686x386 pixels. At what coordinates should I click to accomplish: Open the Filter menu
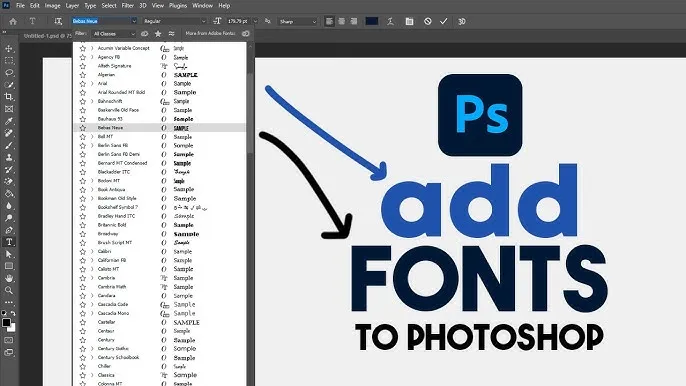click(128, 6)
